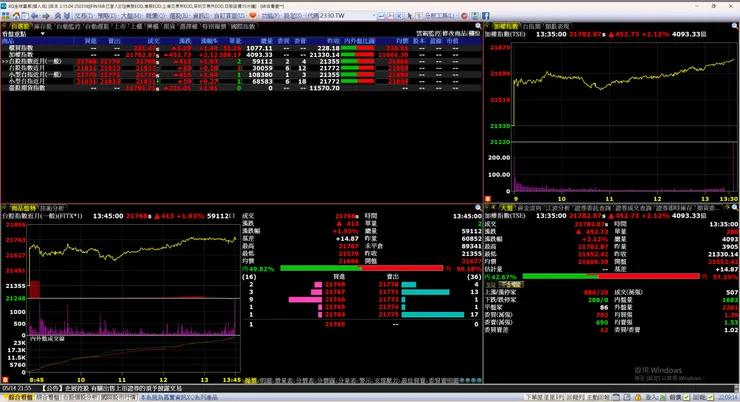Select the mouse pointer cursor tool icon
The height and width of the screenshot is (402, 740).
(410, 16)
